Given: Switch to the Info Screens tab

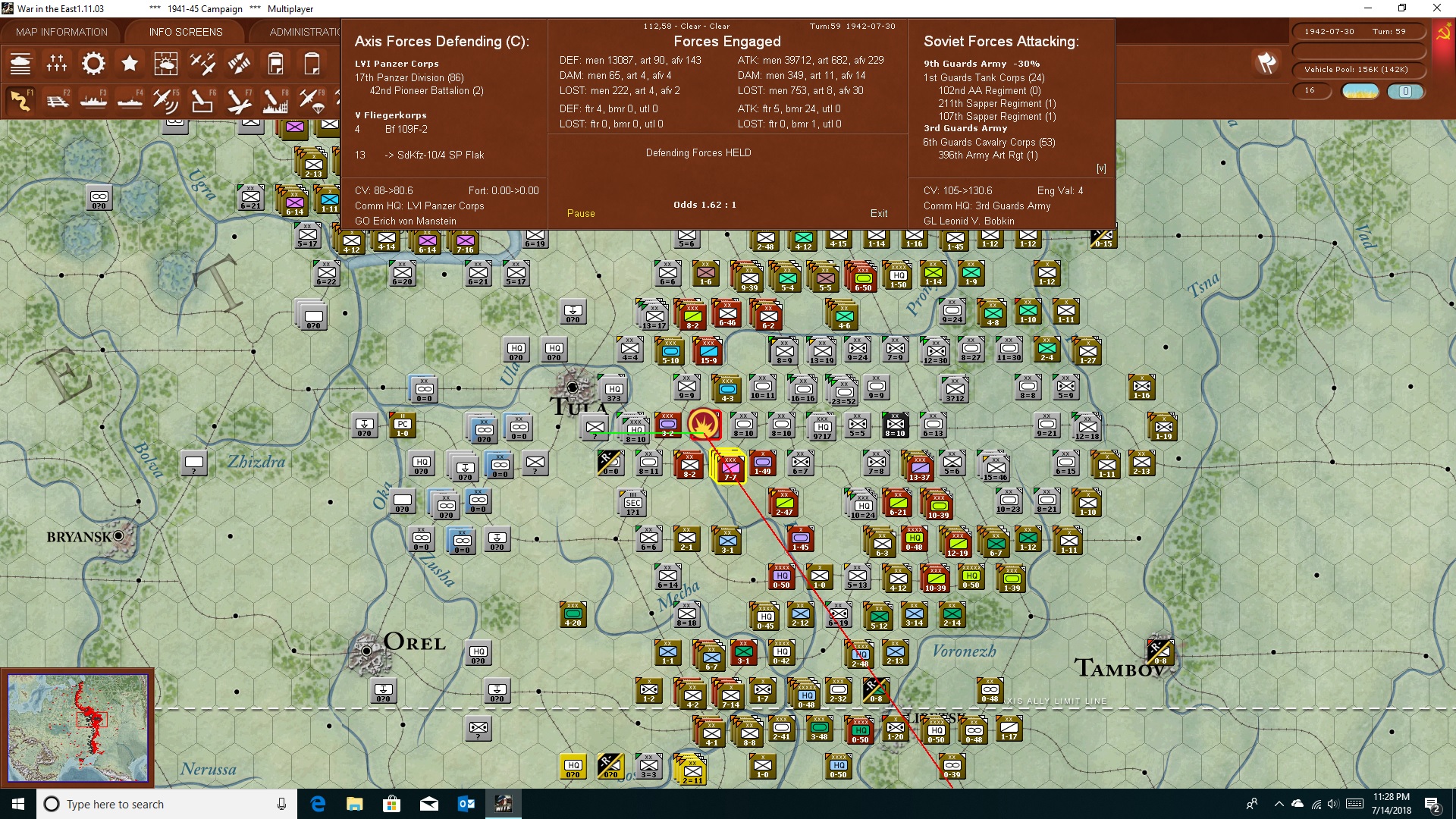Looking at the screenshot, I should coord(186,32).
